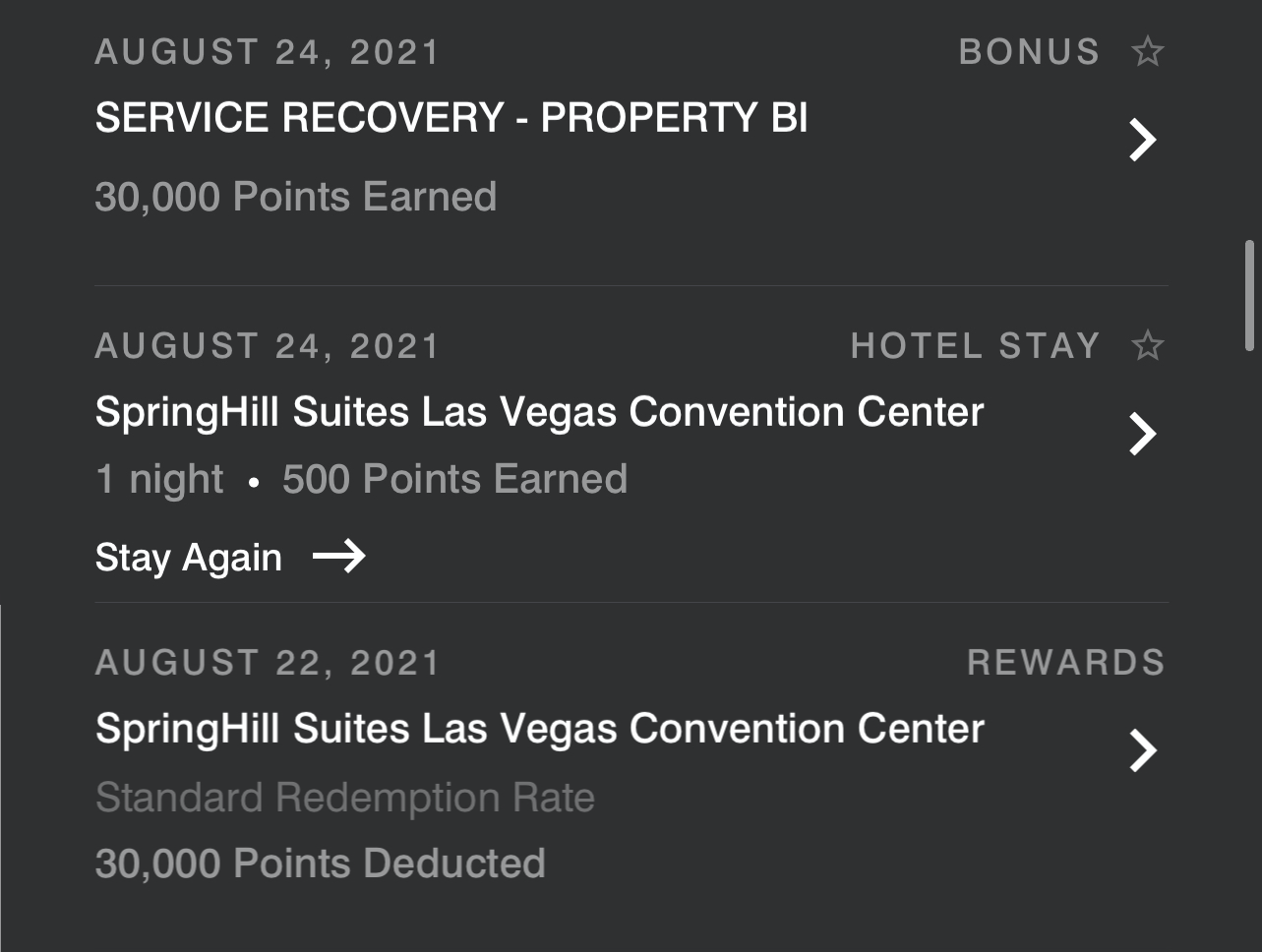This screenshot has width=1262, height=952.
Task: Click the Stay Again link
Action: click(x=188, y=557)
